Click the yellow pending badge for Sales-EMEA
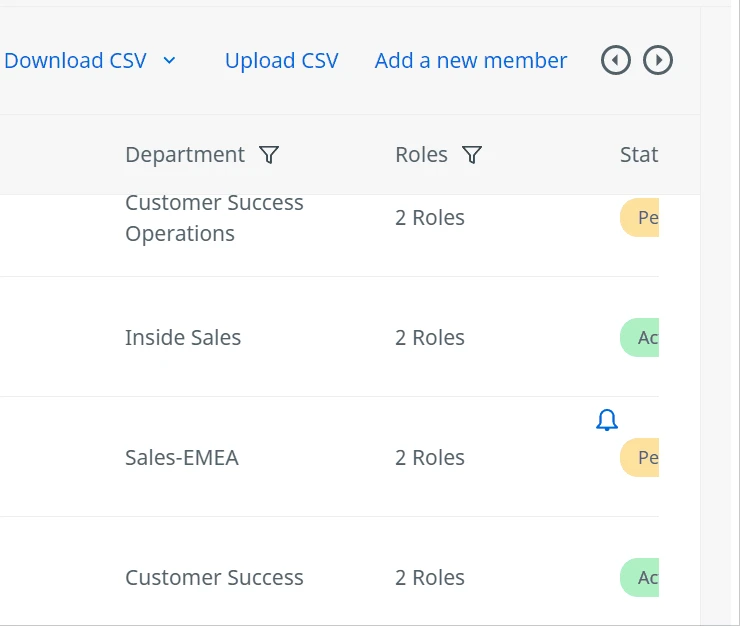This screenshot has width=740, height=626. click(639, 457)
